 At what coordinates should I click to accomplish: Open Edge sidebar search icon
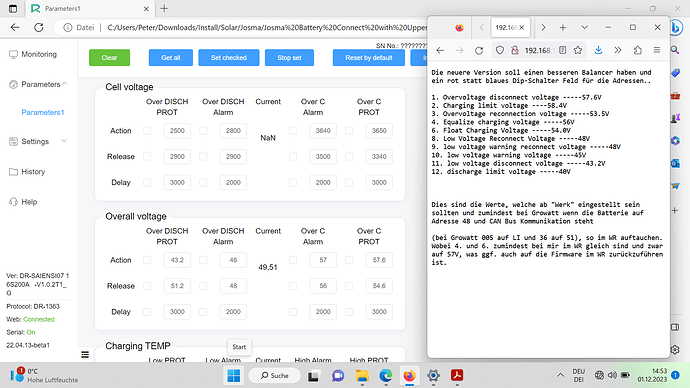(x=675, y=50)
